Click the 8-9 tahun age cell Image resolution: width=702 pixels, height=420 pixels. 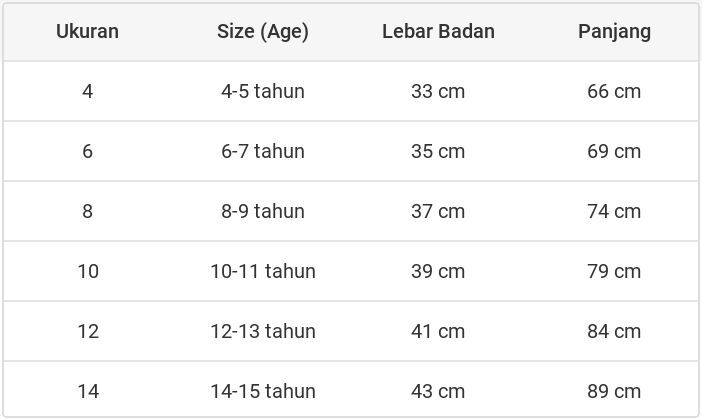(x=263, y=211)
